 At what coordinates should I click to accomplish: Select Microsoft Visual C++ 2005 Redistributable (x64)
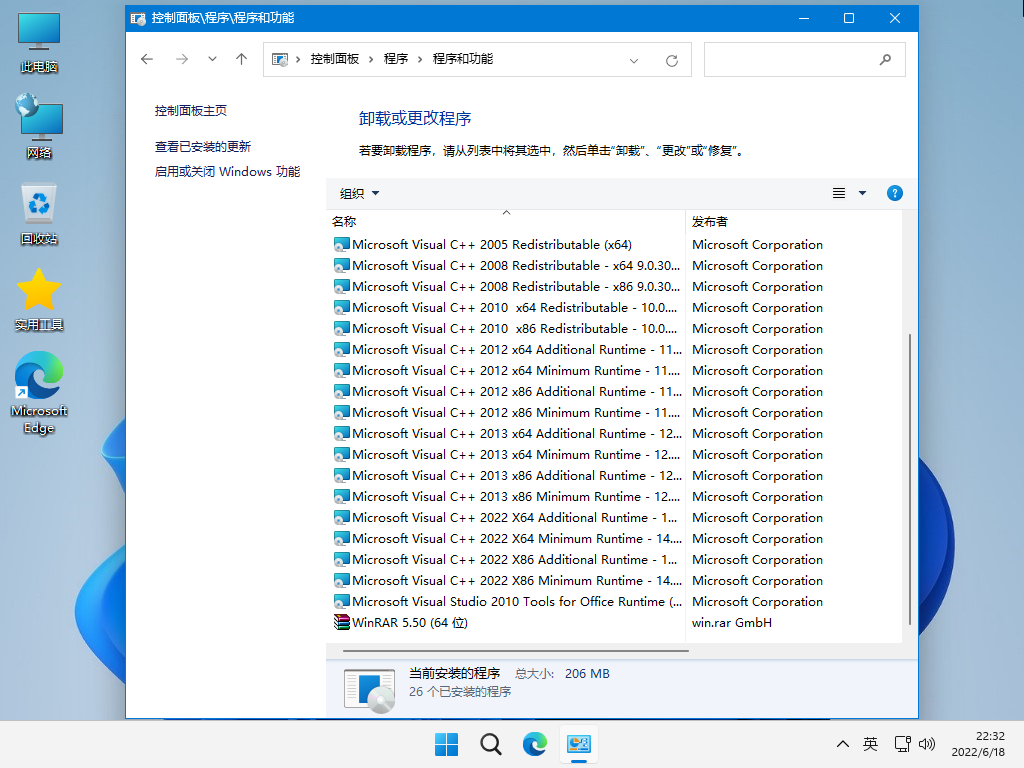coord(483,245)
